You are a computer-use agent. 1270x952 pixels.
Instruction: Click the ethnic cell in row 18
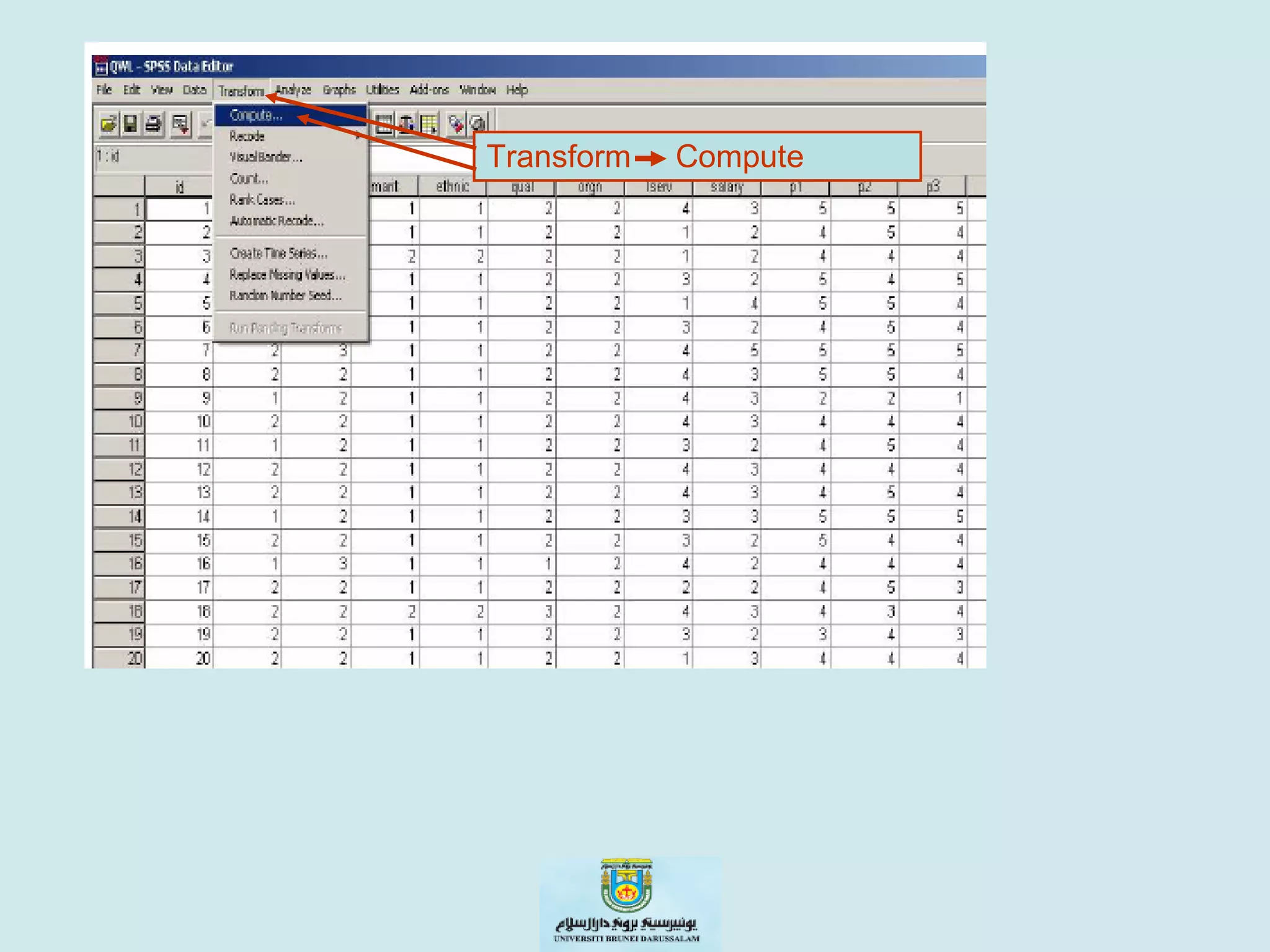click(453, 611)
